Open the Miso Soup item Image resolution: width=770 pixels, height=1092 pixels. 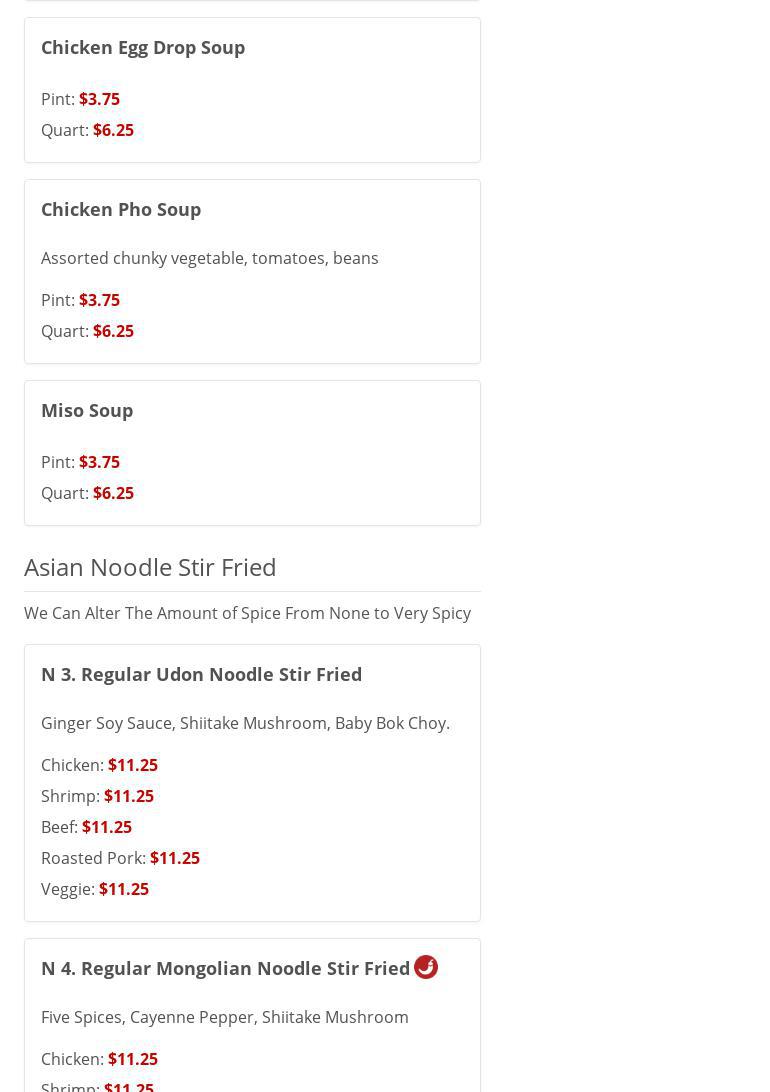pos(87,410)
